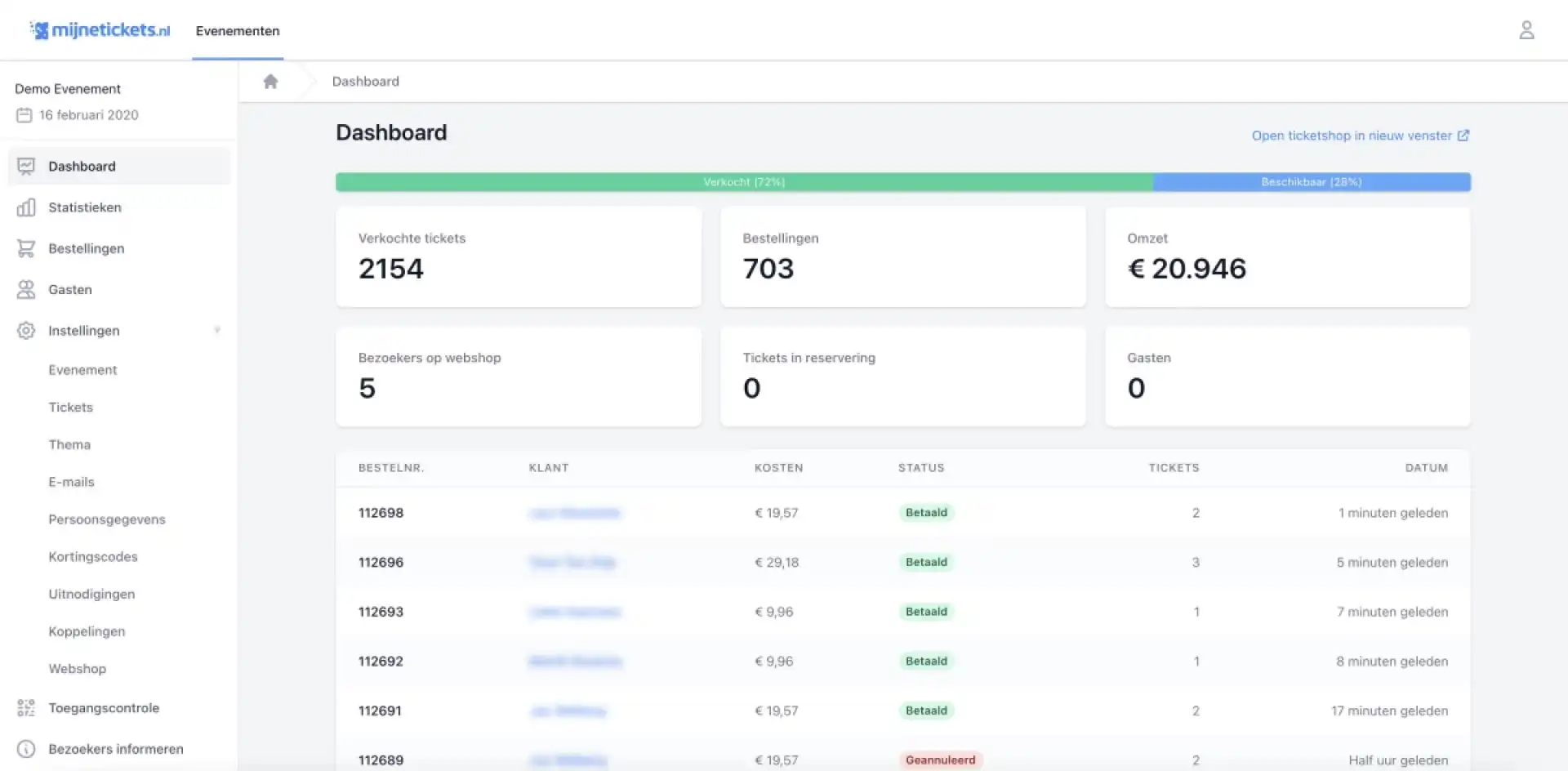Collapse the Instellingen submenu arrow
The image size is (1568, 771).
tap(217, 331)
